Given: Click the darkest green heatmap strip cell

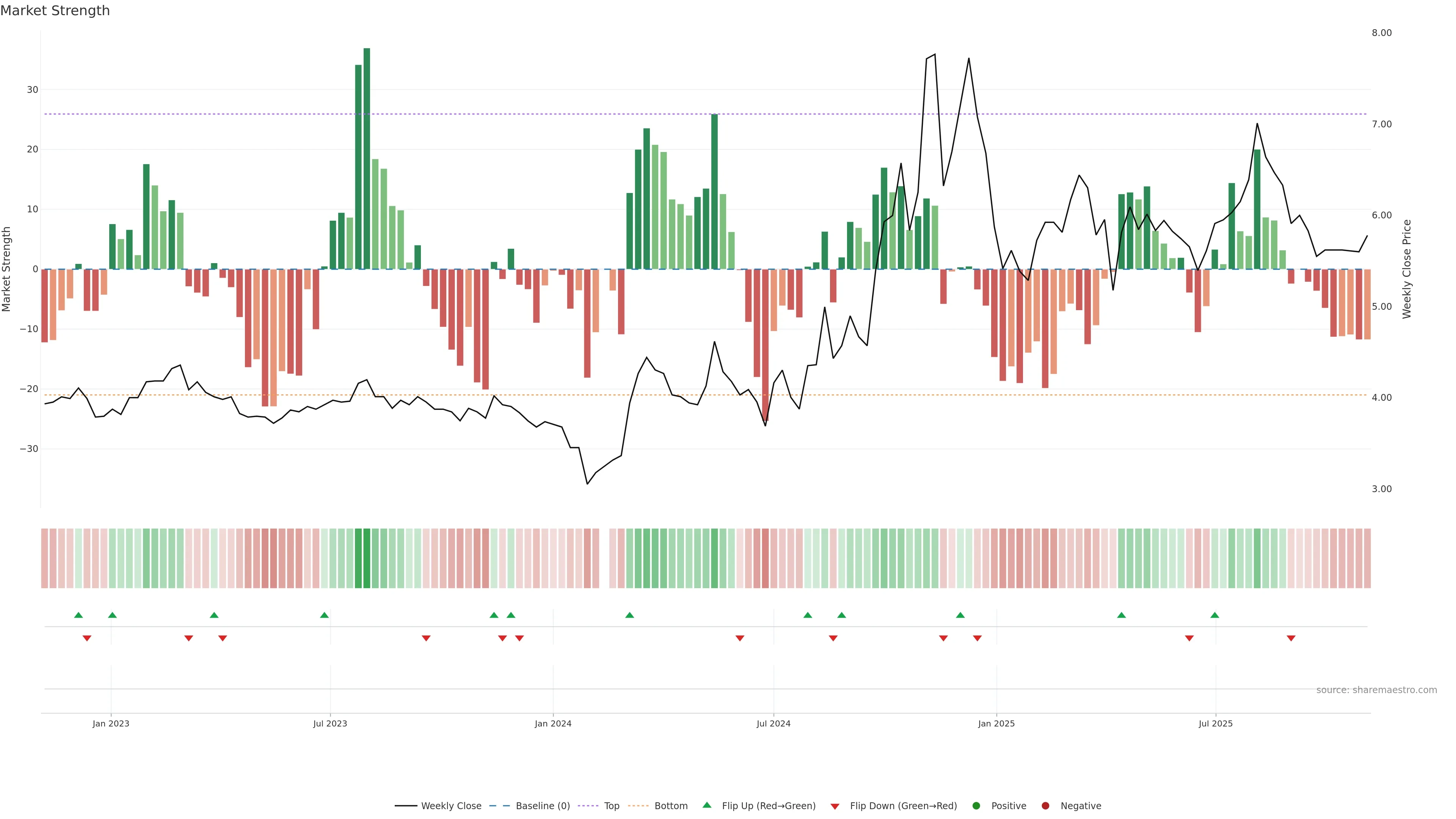Looking at the screenshot, I should click(x=367, y=558).
